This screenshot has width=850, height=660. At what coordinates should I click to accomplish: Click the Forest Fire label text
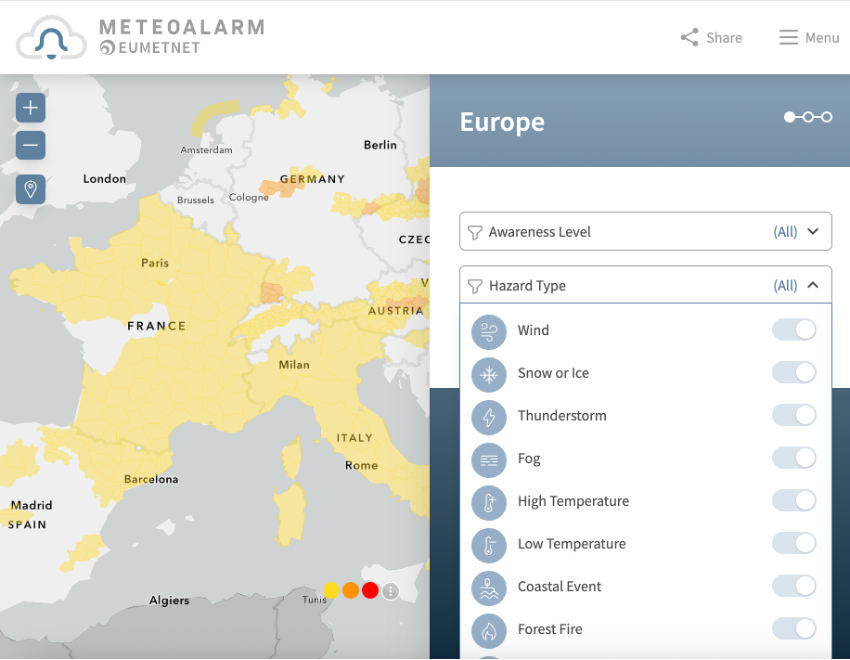click(550, 629)
